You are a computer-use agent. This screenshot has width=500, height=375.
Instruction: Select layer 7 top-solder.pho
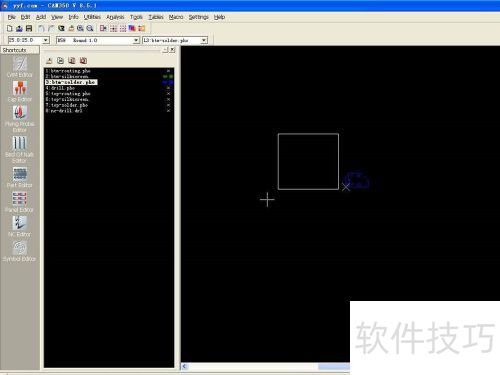(67, 105)
